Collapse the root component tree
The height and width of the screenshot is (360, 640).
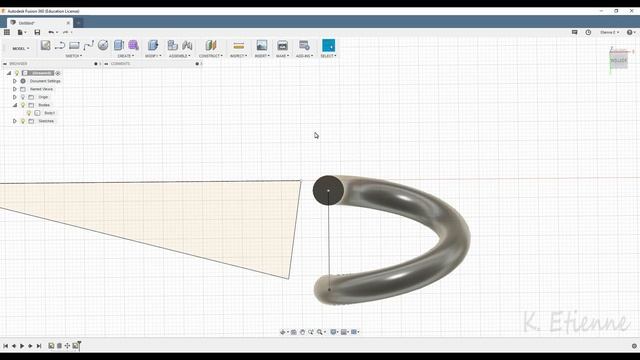tap(9, 73)
